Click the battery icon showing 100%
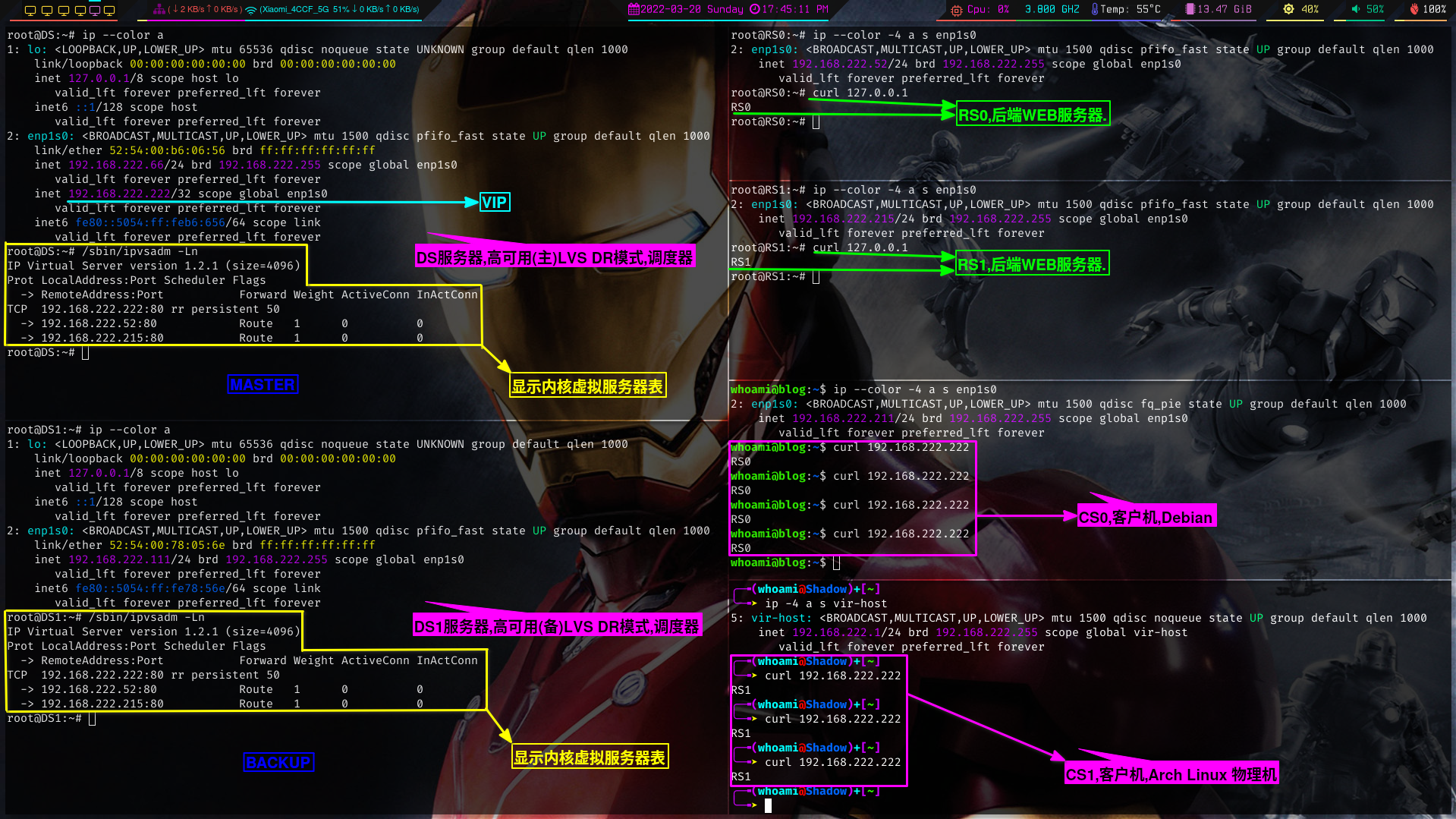The image size is (1456, 819). pyautogui.click(x=1414, y=9)
